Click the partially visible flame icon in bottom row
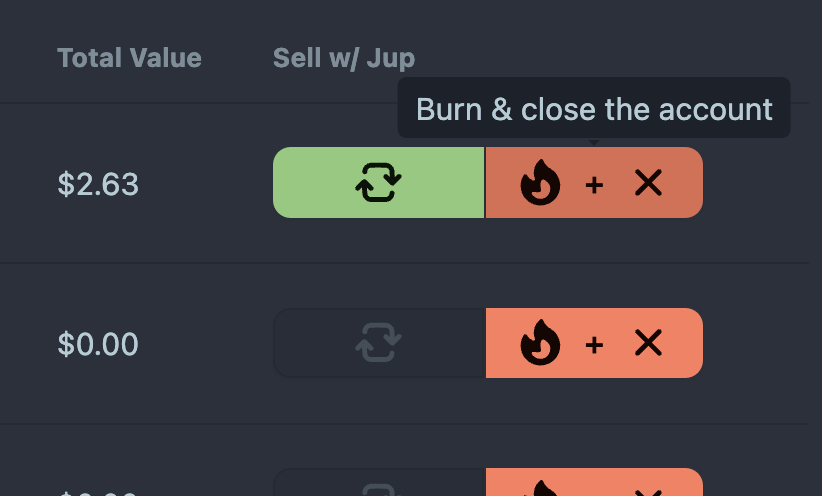 [540, 490]
